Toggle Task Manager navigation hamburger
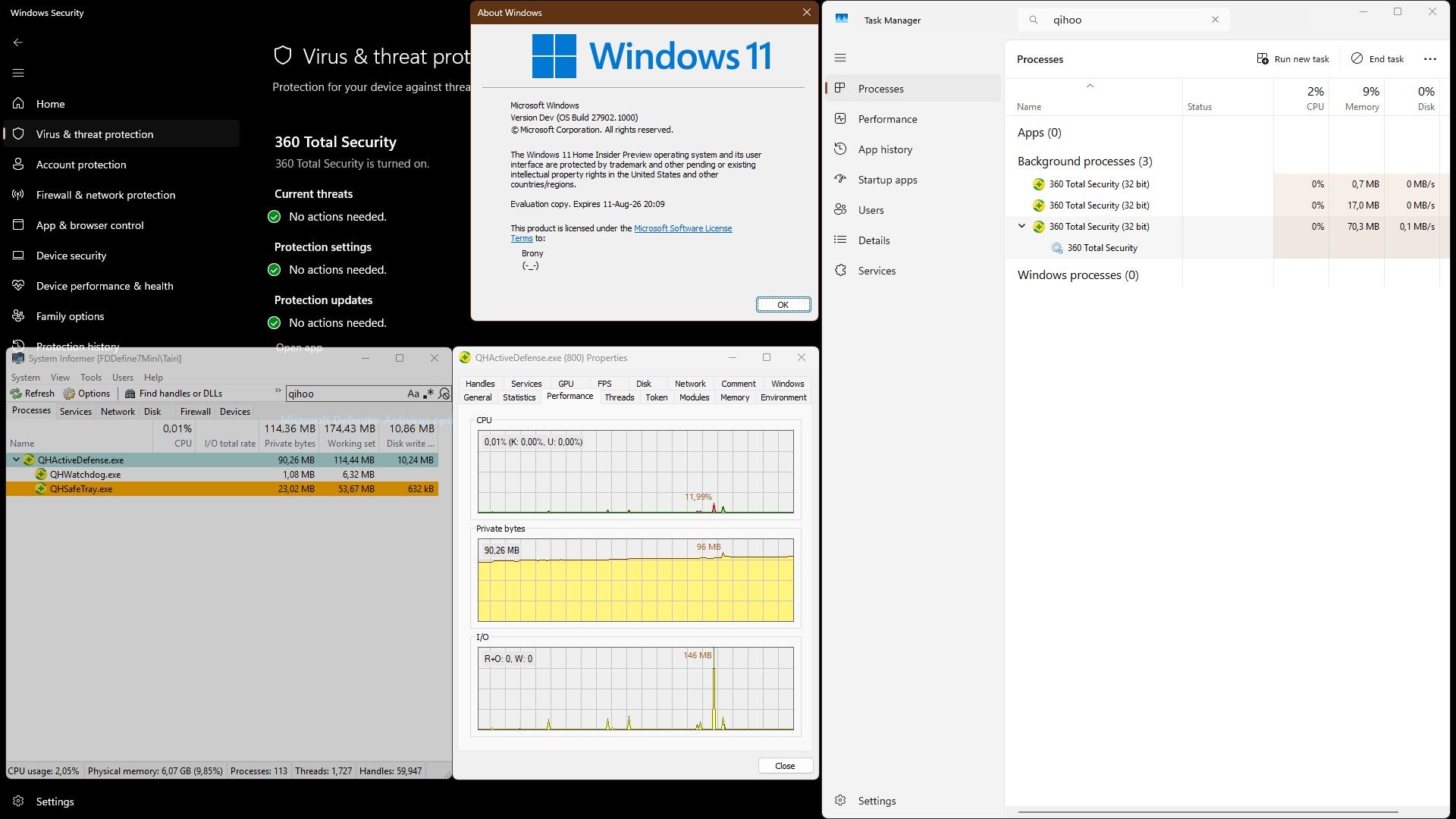Screen dimensions: 1456x819 pos(840,58)
